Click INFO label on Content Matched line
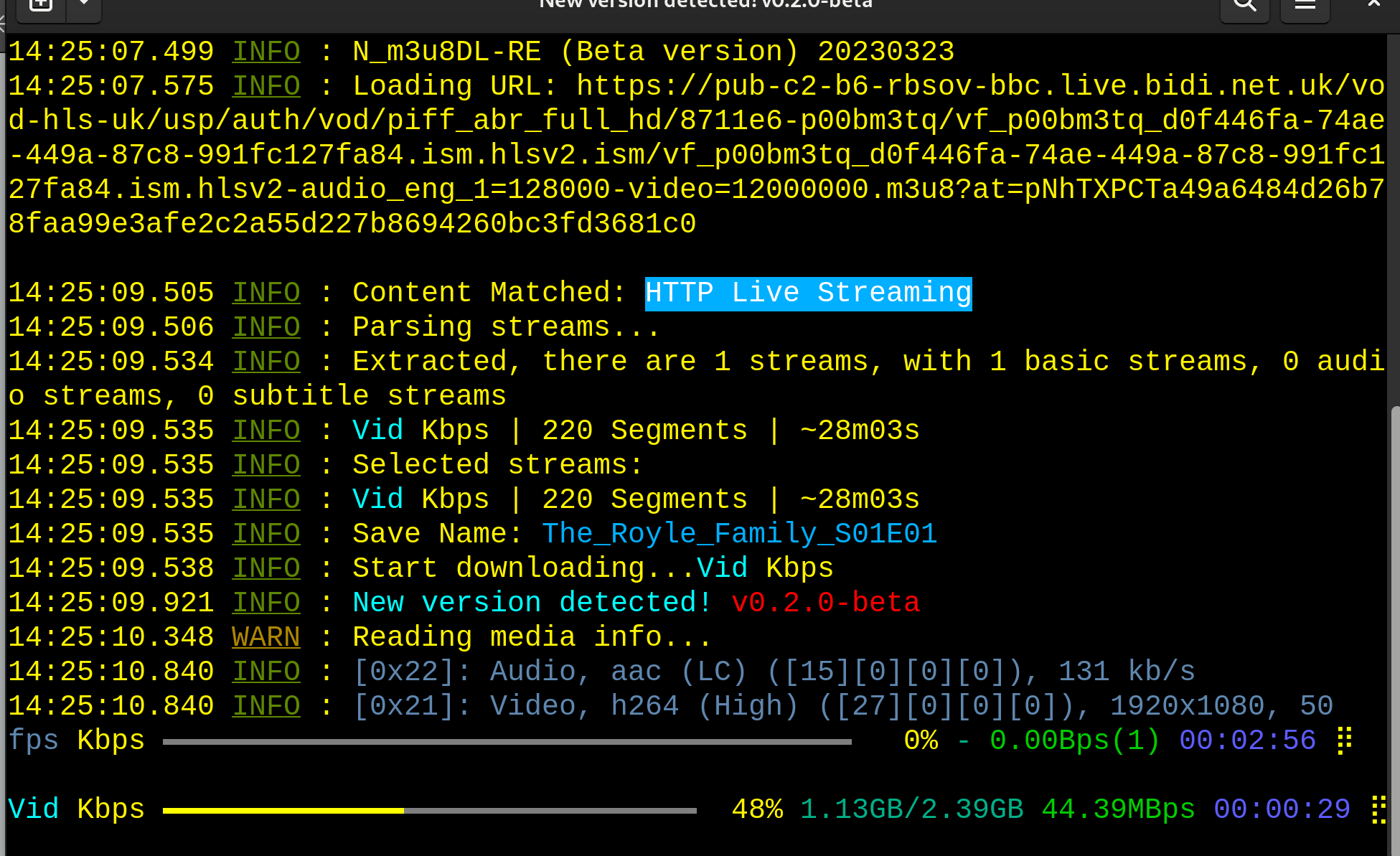This screenshot has width=1400, height=856. (x=266, y=293)
